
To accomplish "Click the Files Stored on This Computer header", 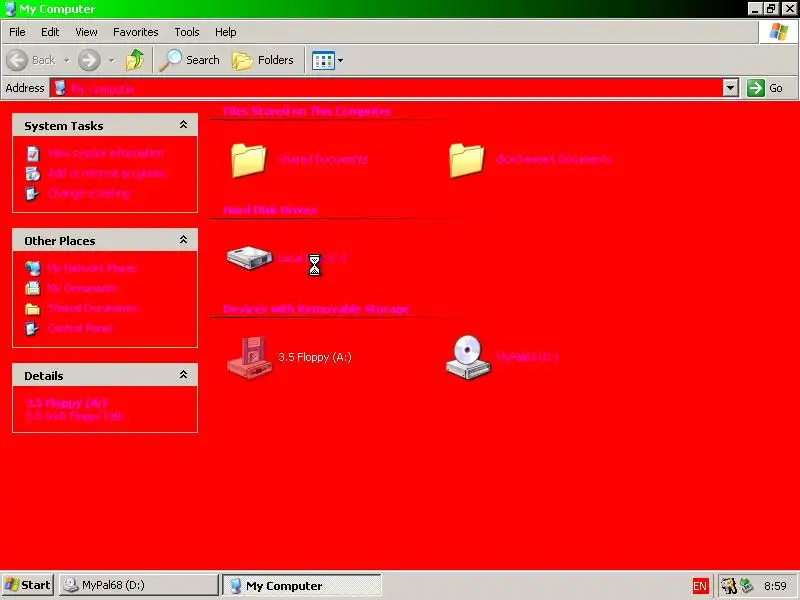I will point(307,111).
